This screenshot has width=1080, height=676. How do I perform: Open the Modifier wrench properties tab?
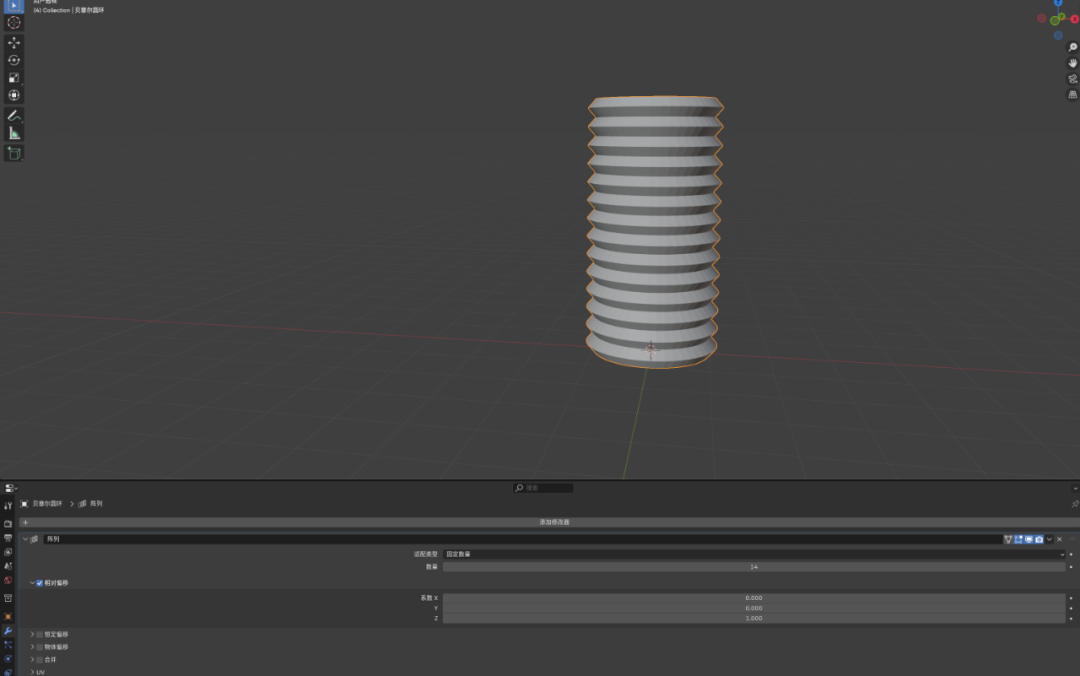click(x=8, y=631)
